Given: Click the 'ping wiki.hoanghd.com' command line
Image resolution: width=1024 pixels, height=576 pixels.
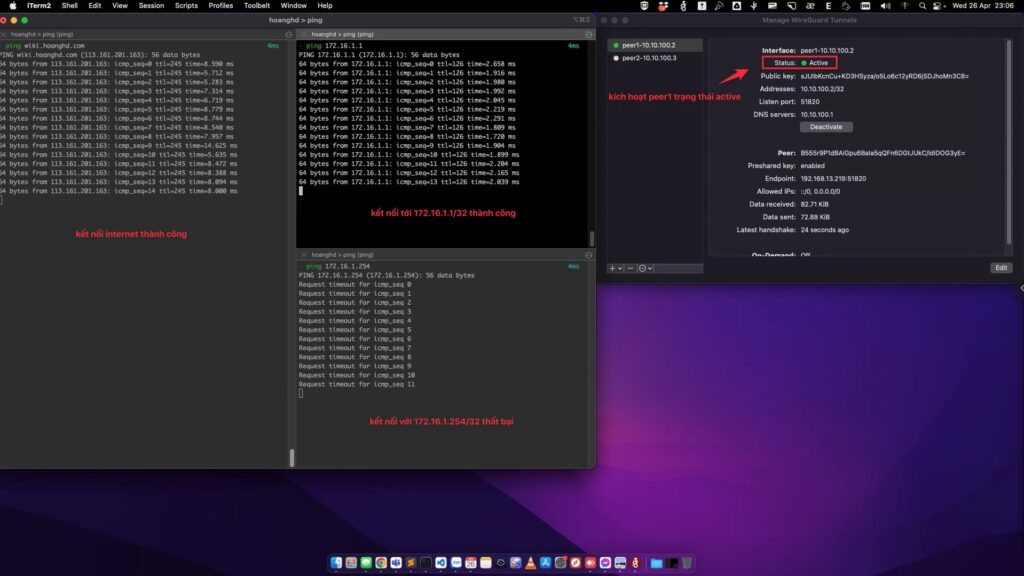Looking at the screenshot, I should pos(45,46).
